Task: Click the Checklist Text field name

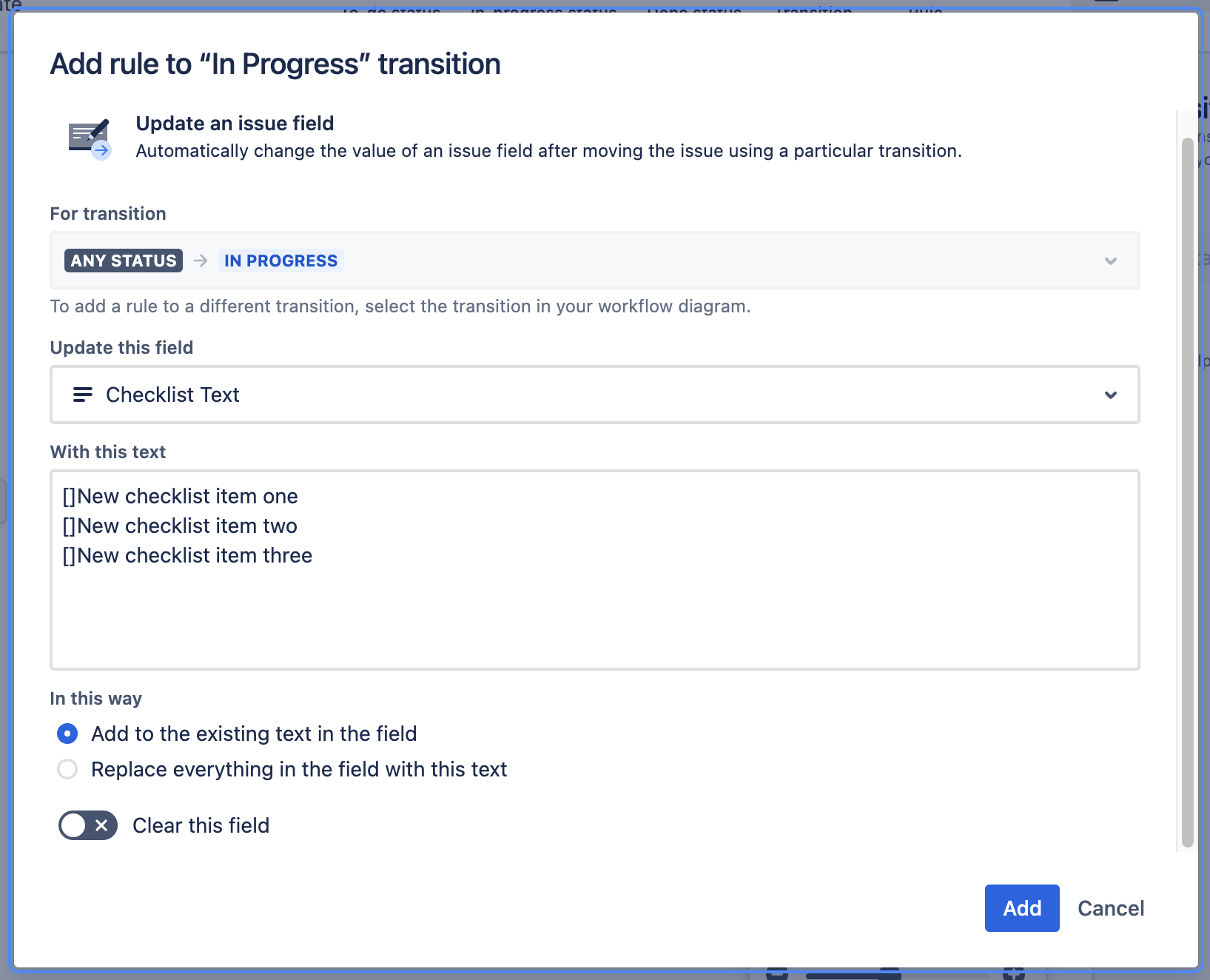Action: [172, 395]
